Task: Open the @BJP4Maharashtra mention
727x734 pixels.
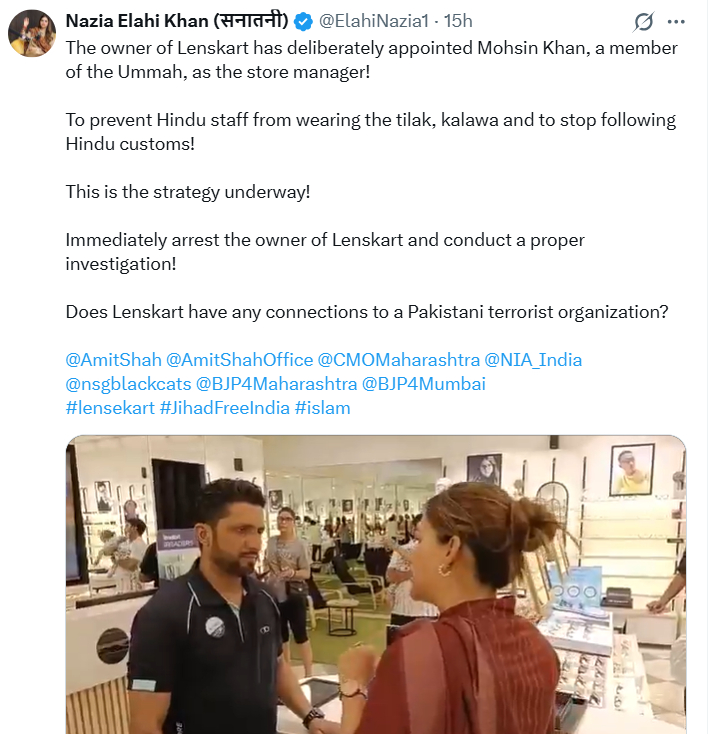Action: click(276, 384)
